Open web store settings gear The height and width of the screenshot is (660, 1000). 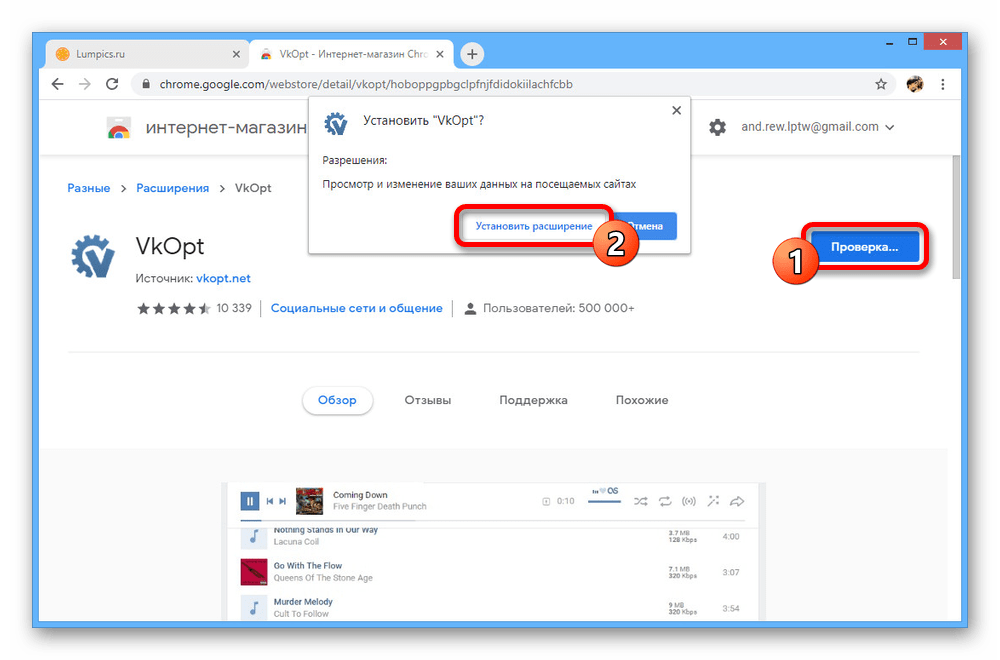(x=717, y=127)
